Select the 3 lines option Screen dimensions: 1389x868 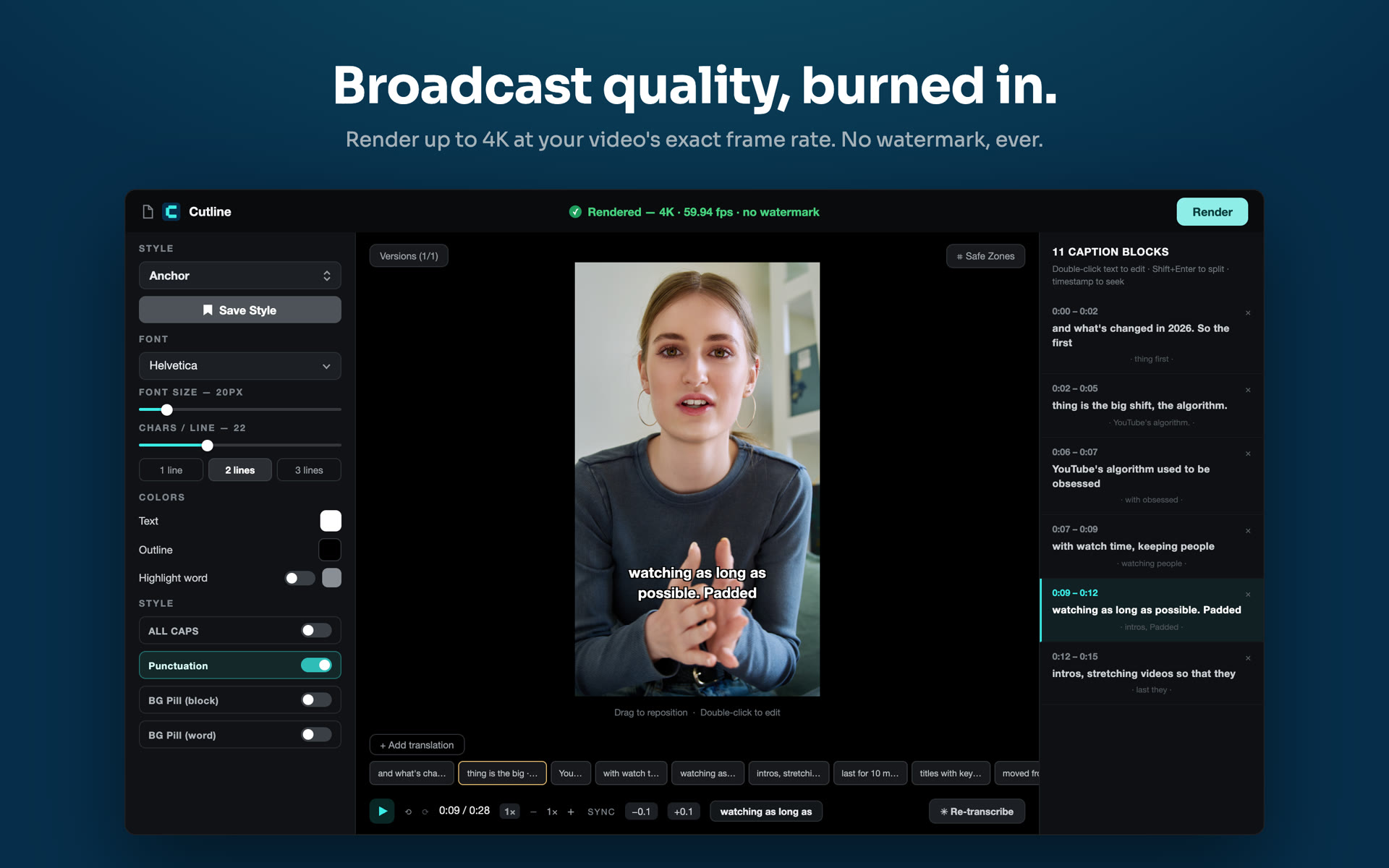(x=309, y=470)
